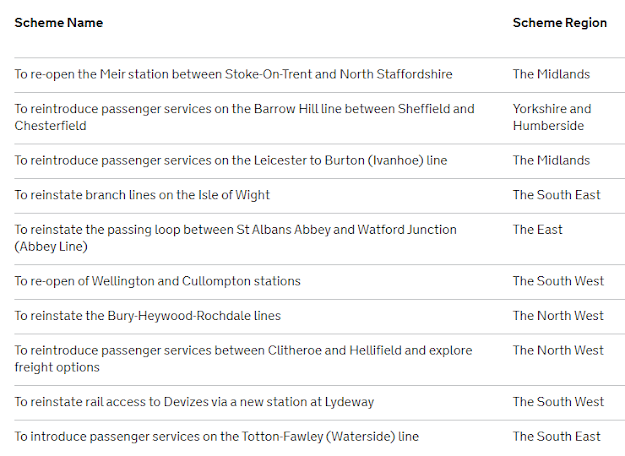Click The South West region for Wellington row
This screenshot has height=456, width=625.
coord(558,281)
